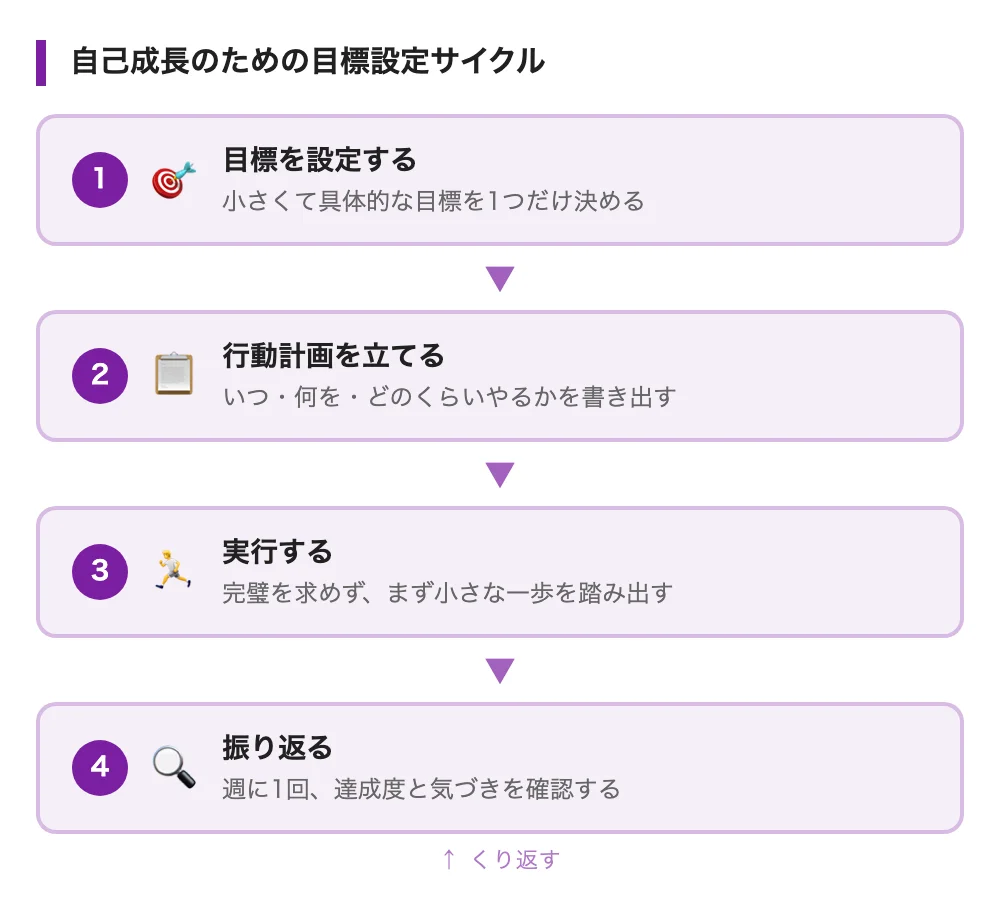Click the arrow below the 行動計画を立てる card

pyautogui.click(x=500, y=474)
